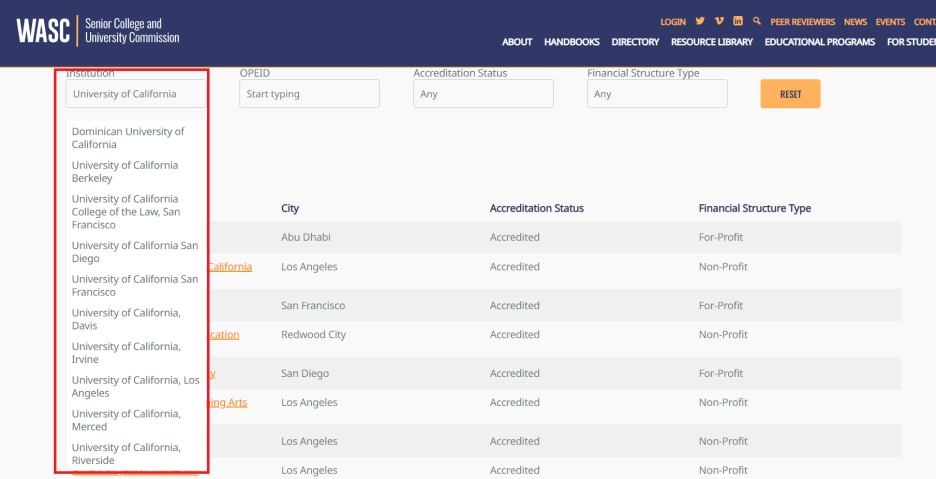Open the RESOURCE LIBRARY menu

(x=712, y=42)
